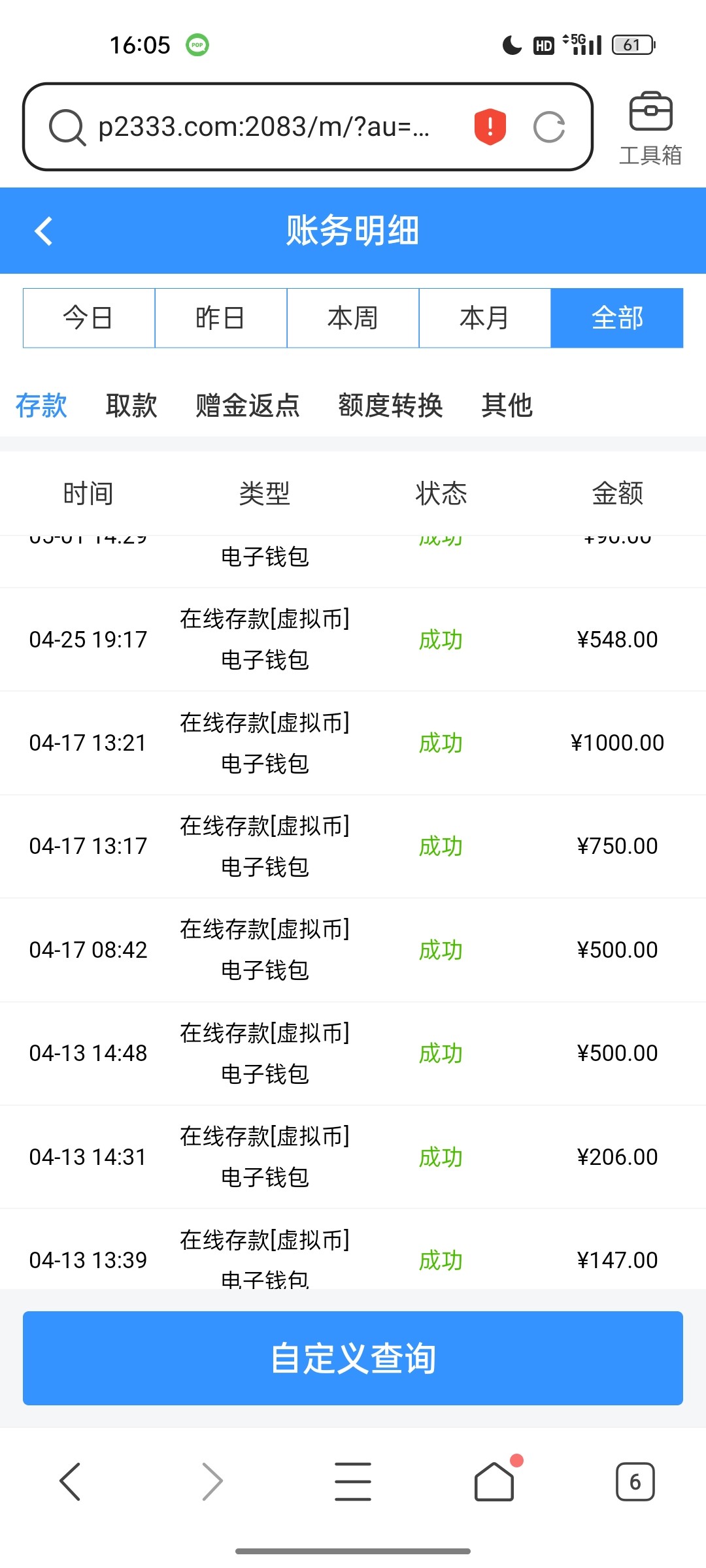Go back using the blue header arrow

44,231
